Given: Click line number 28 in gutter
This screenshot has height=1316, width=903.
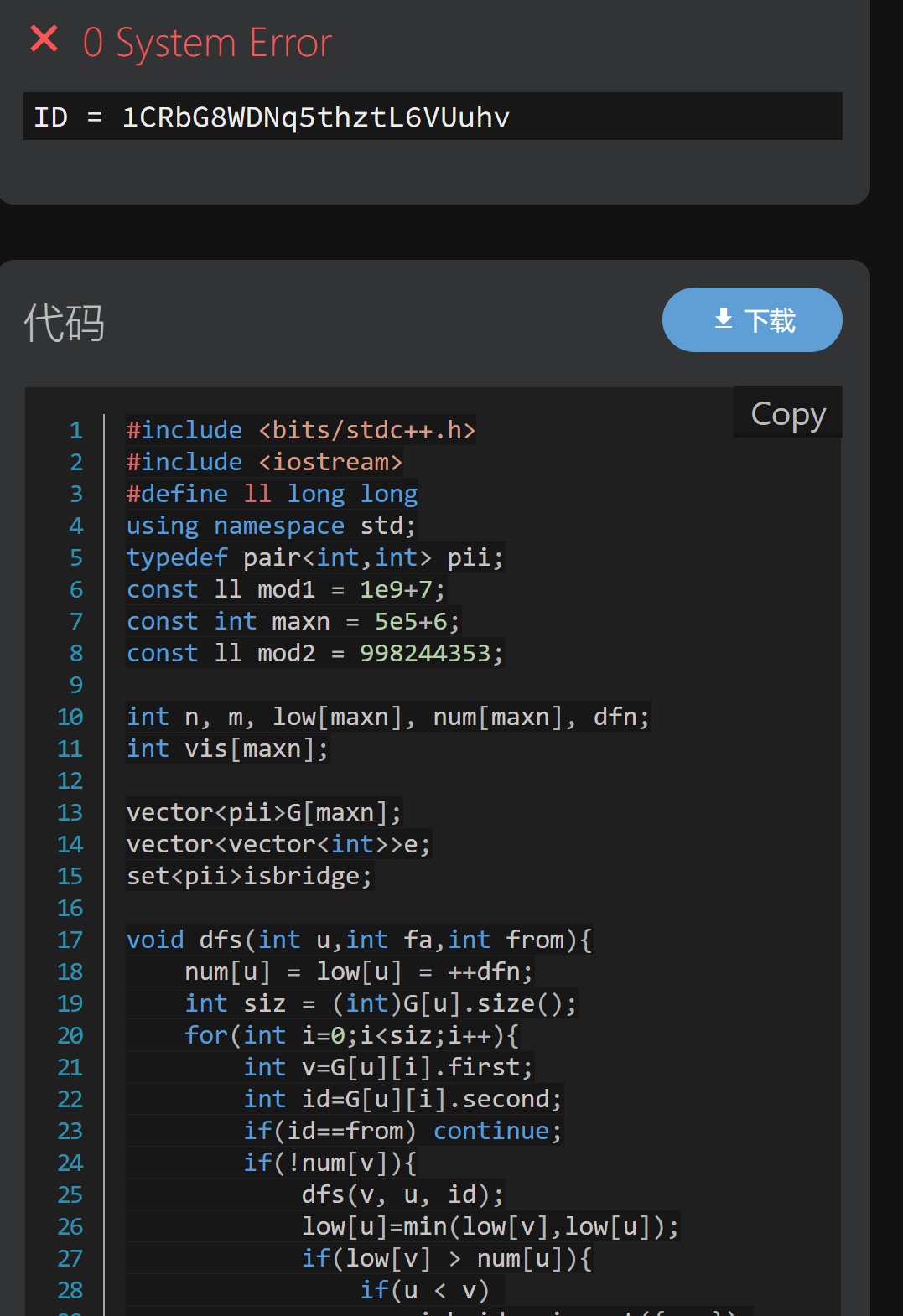Looking at the screenshot, I should (70, 1291).
